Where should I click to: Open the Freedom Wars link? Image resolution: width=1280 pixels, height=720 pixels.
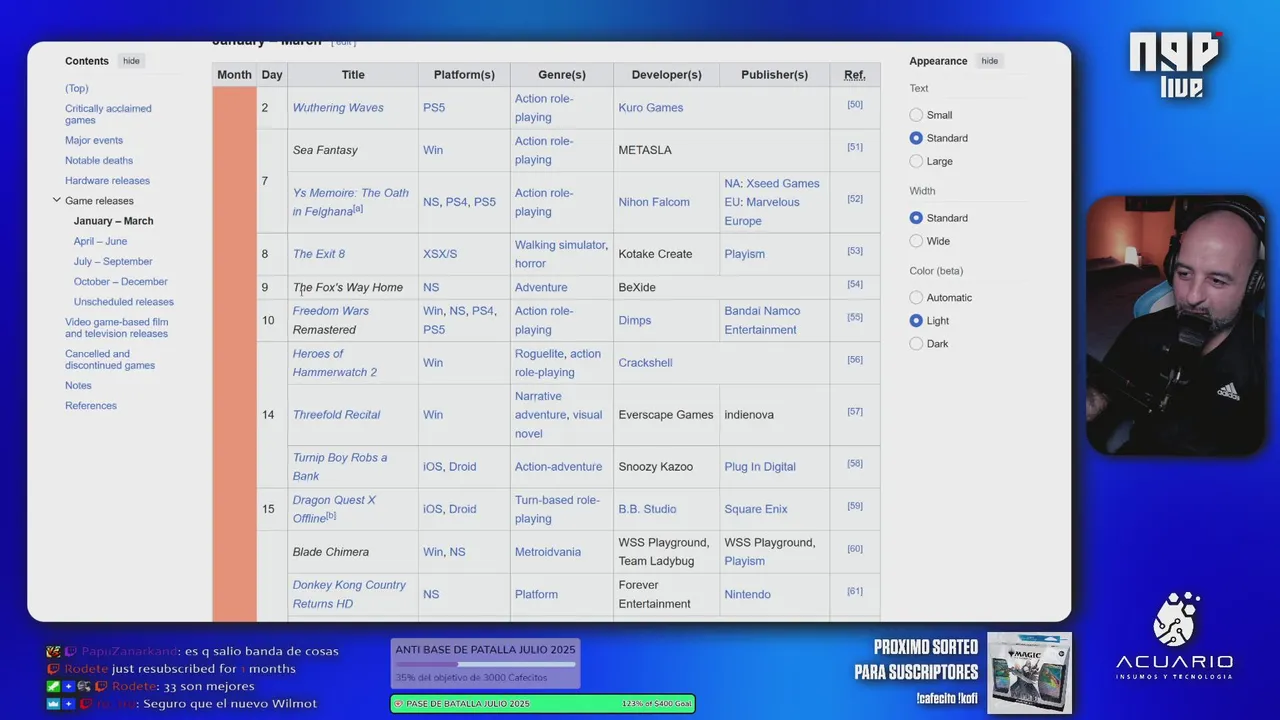pos(330,311)
